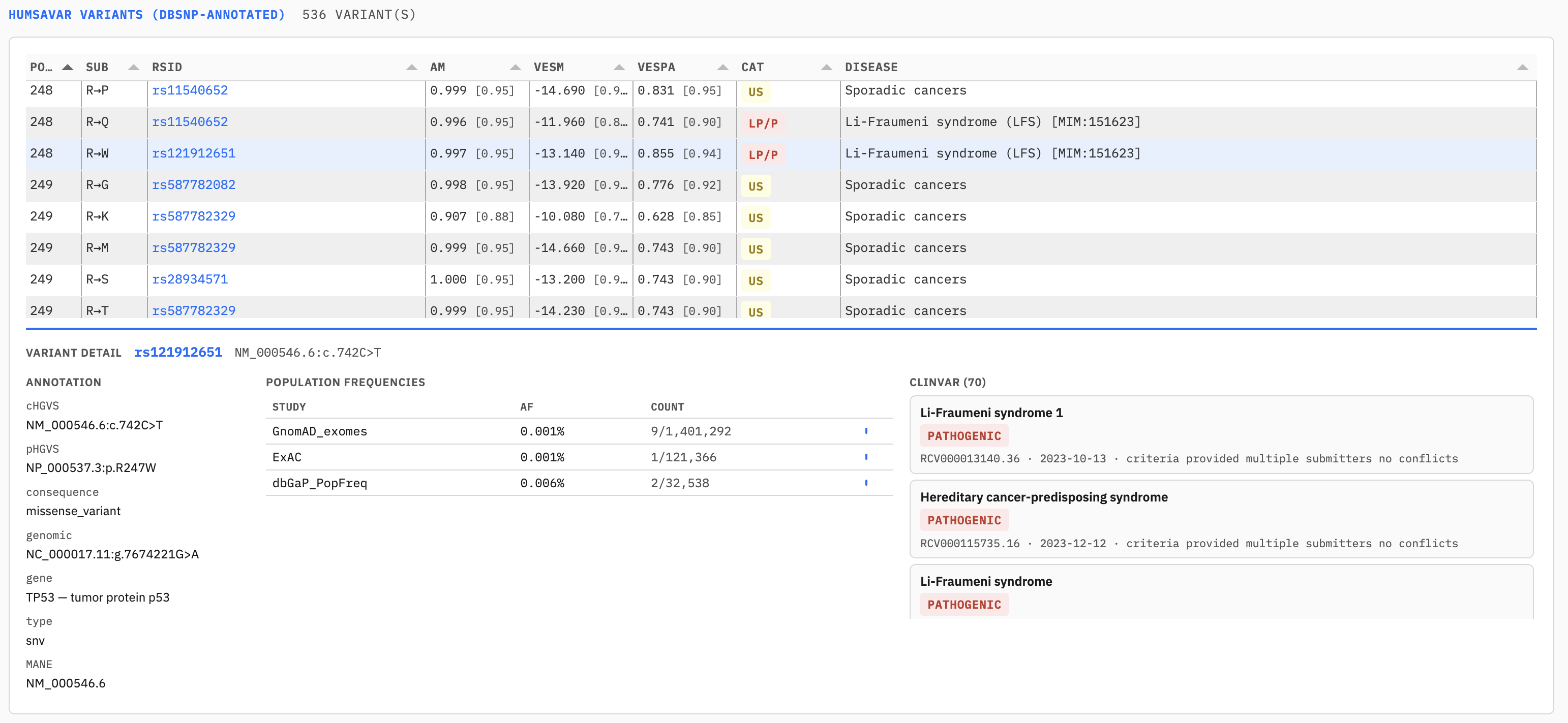Sort table by VESPA score arrow

pyautogui.click(x=723, y=67)
